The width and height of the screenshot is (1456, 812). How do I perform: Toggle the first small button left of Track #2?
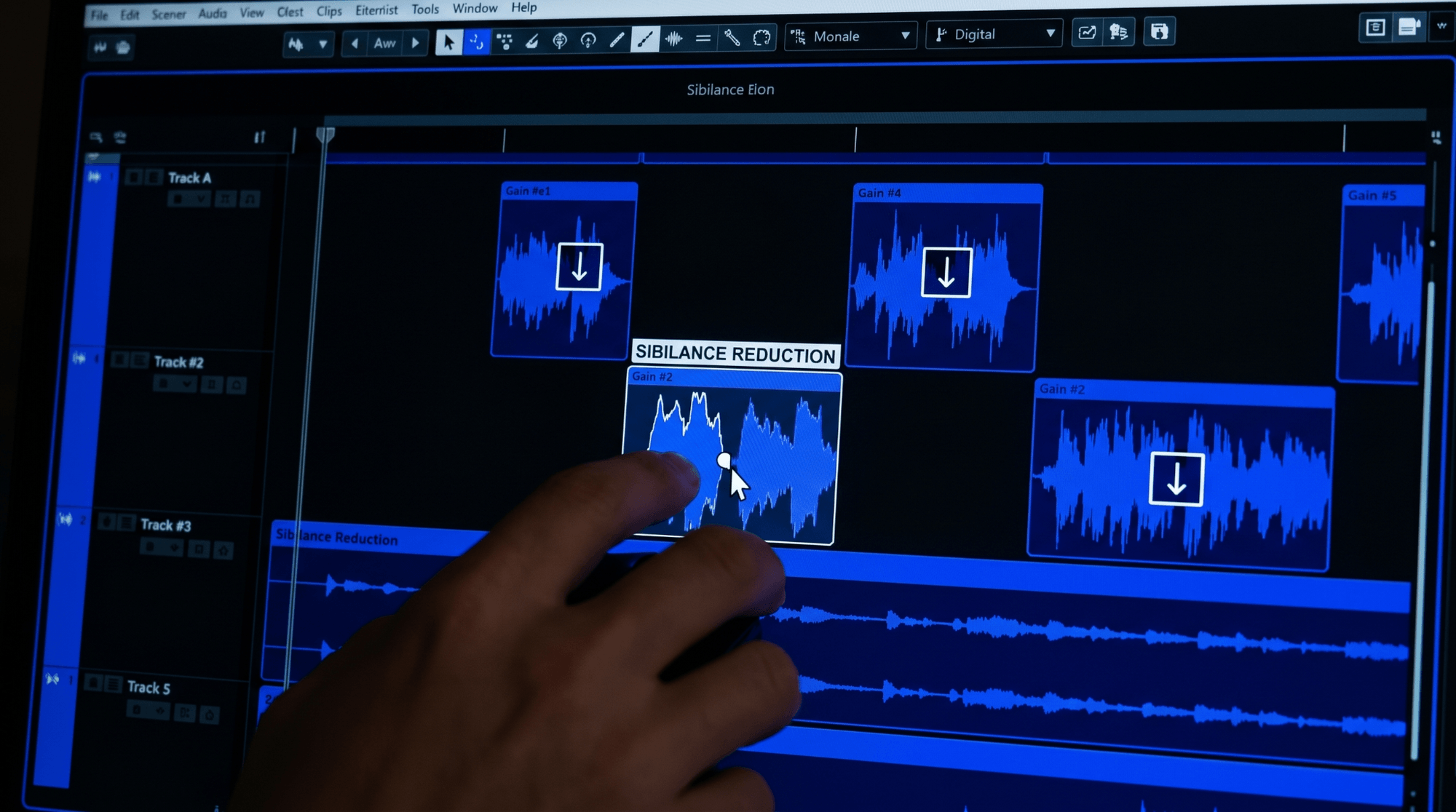pyautogui.click(x=119, y=360)
